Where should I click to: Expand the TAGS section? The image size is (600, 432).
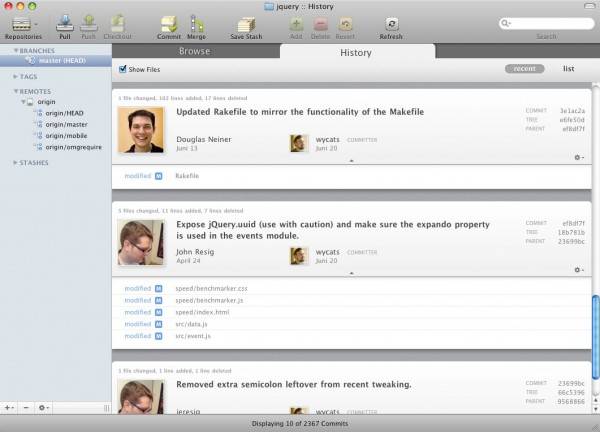[x=15, y=77]
